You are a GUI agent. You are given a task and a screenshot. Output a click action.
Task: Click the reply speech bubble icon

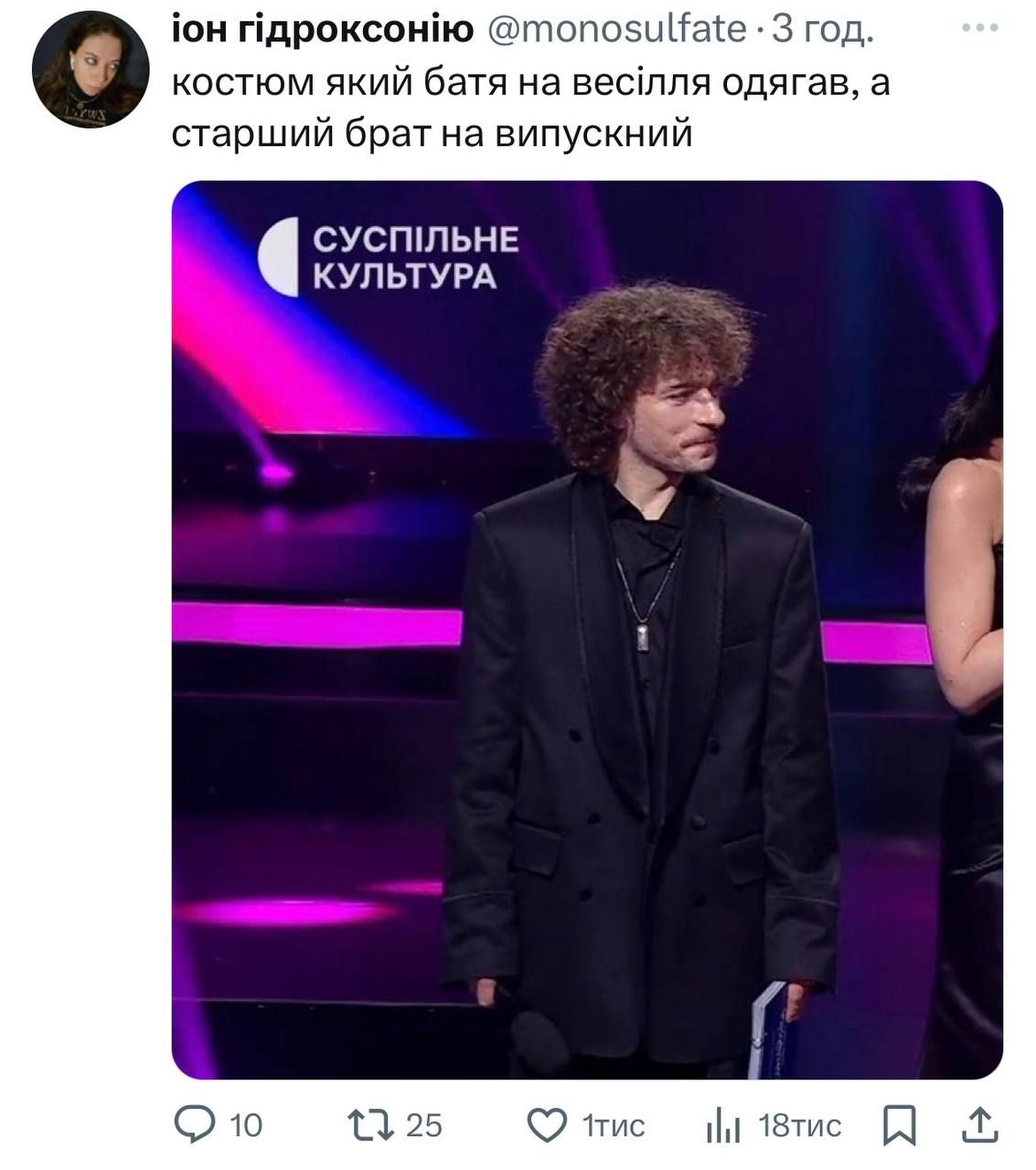(194, 1125)
